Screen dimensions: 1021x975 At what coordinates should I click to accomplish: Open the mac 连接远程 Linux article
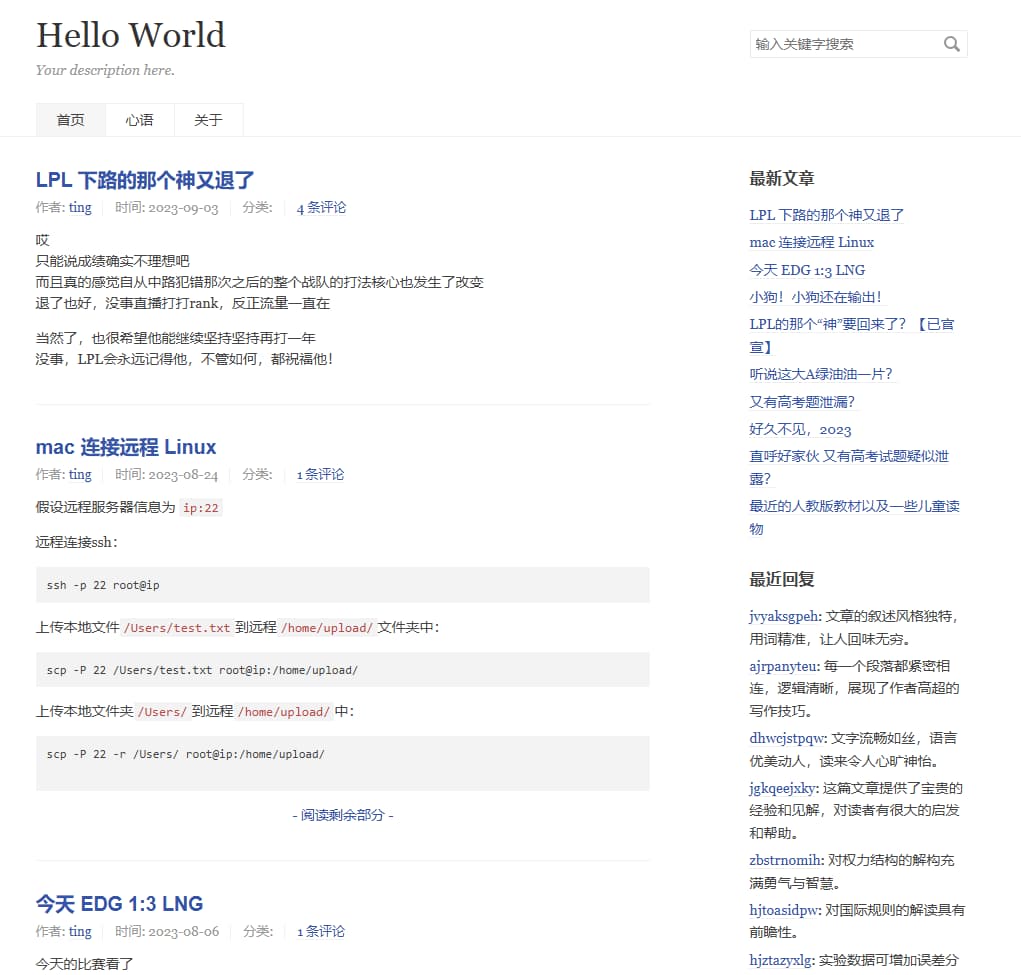click(x=124, y=447)
